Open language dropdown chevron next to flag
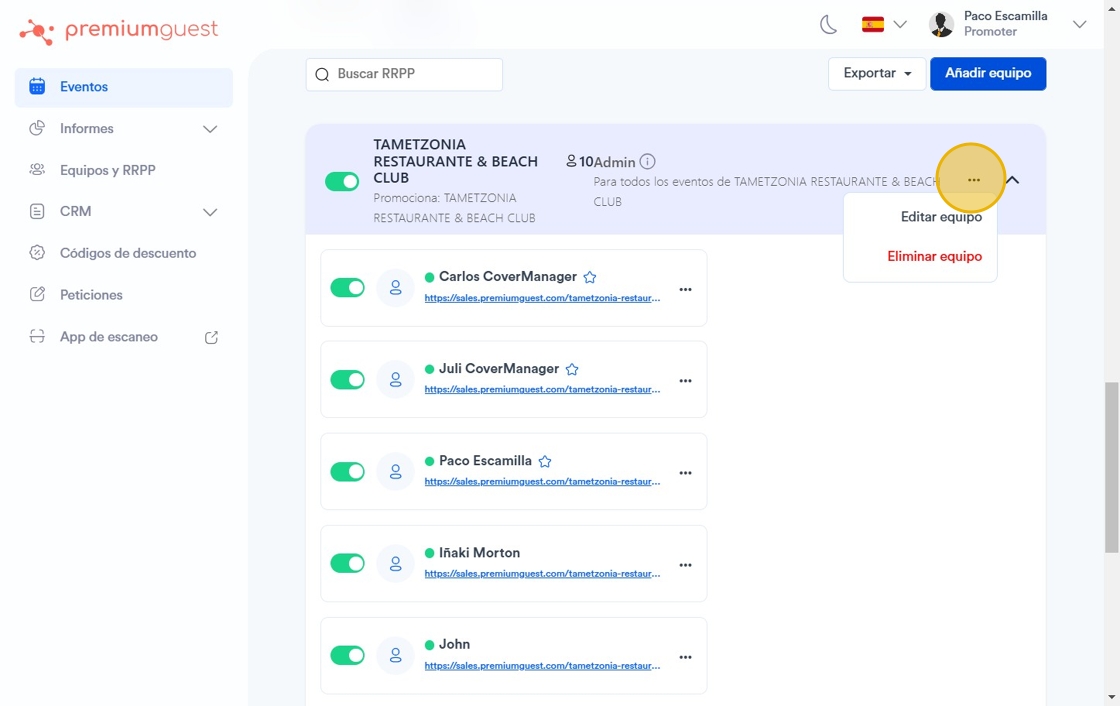Viewport: 1120px width, 706px height. point(900,24)
